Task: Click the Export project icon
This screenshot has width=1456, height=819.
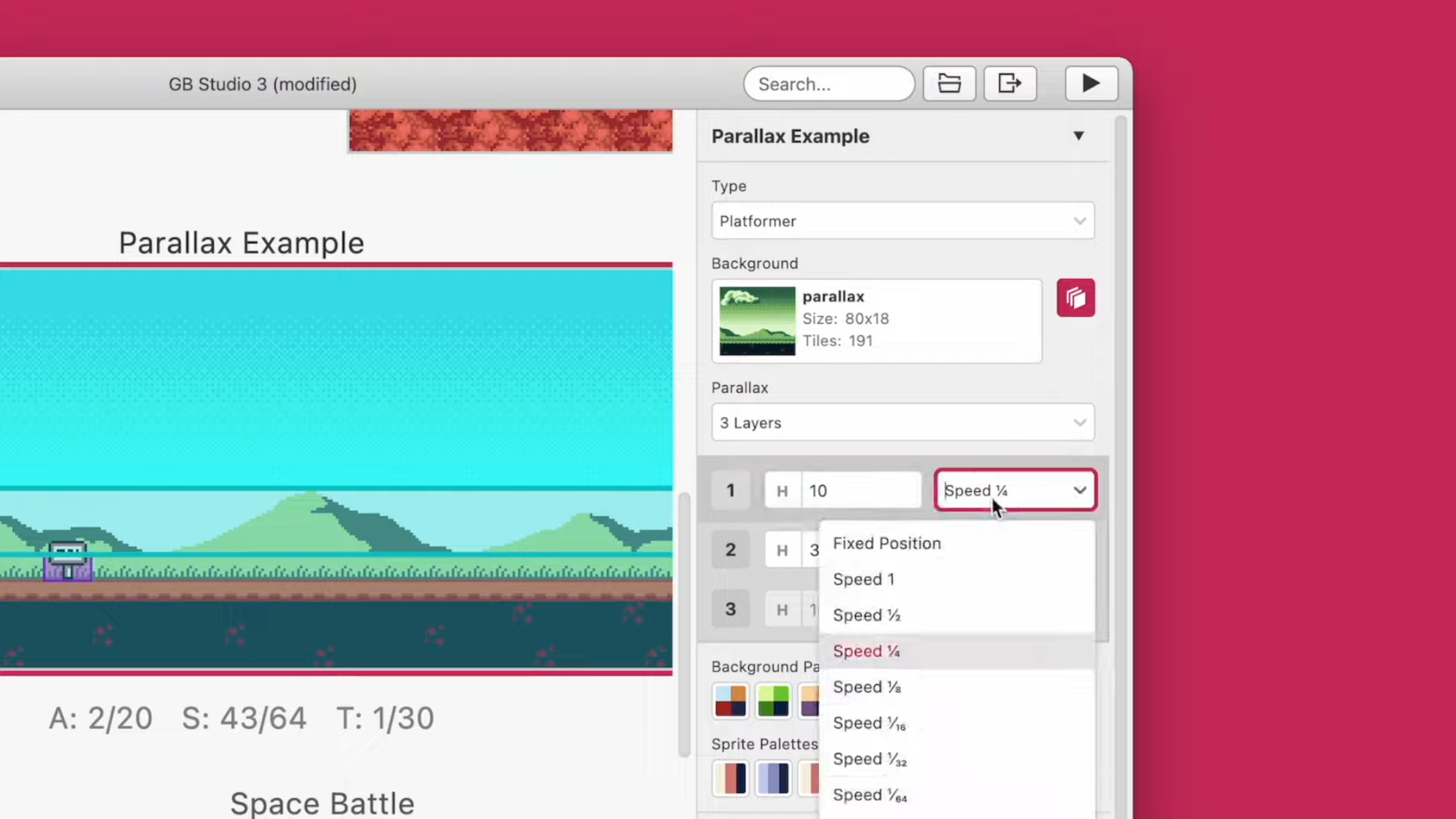Action: pyautogui.click(x=1010, y=84)
